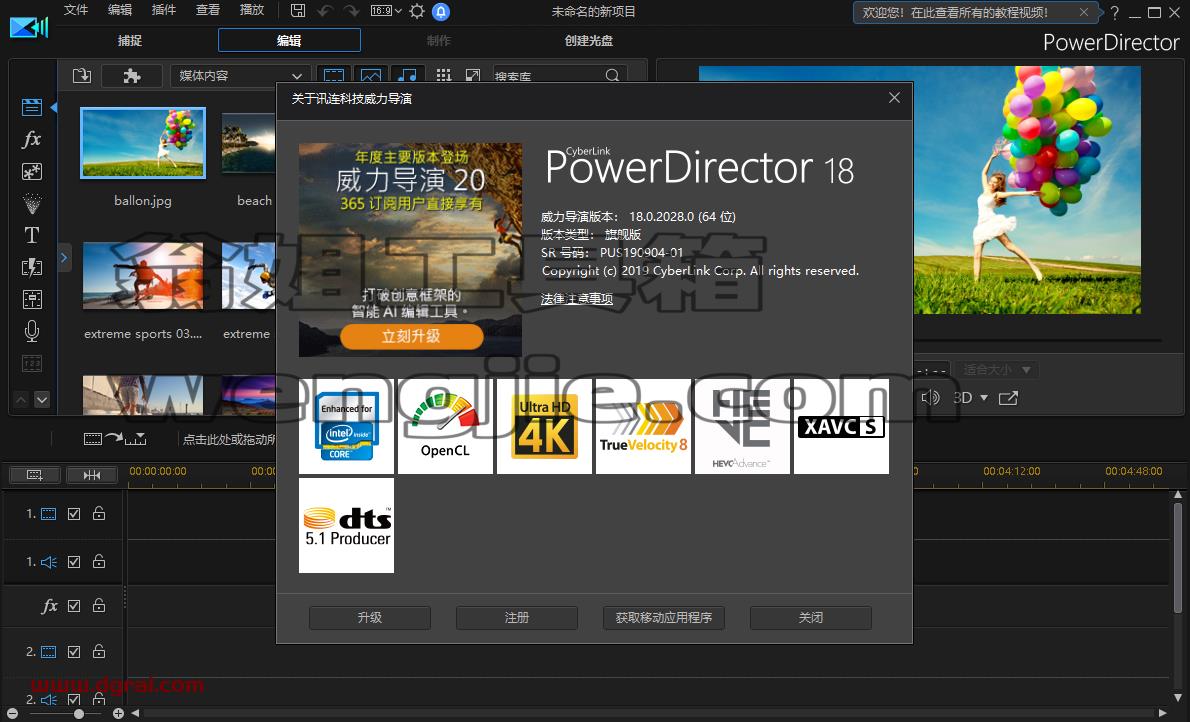Click the blue notification bell icon
The image size is (1190, 722).
click(x=441, y=11)
